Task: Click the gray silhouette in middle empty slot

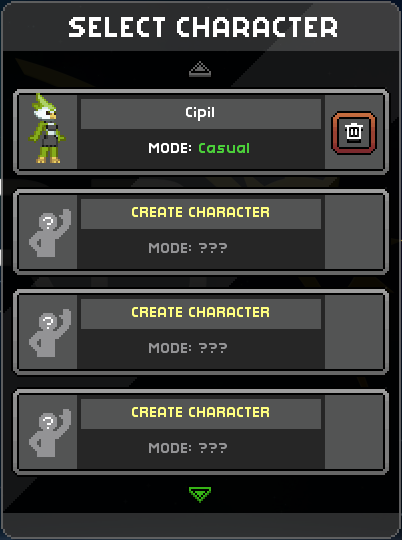Action: click(x=50, y=333)
